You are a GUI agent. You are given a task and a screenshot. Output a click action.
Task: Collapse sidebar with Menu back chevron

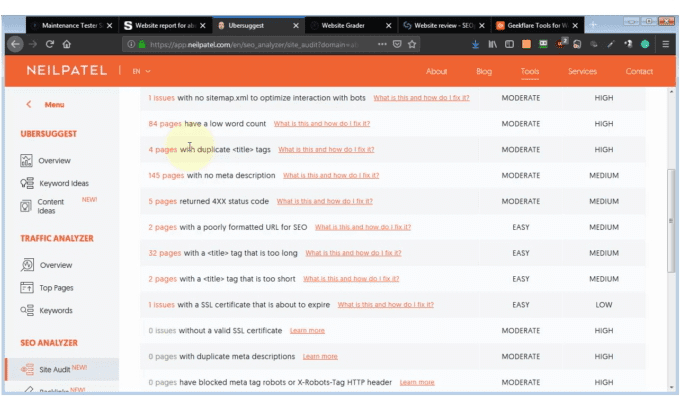(x=29, y=104)
